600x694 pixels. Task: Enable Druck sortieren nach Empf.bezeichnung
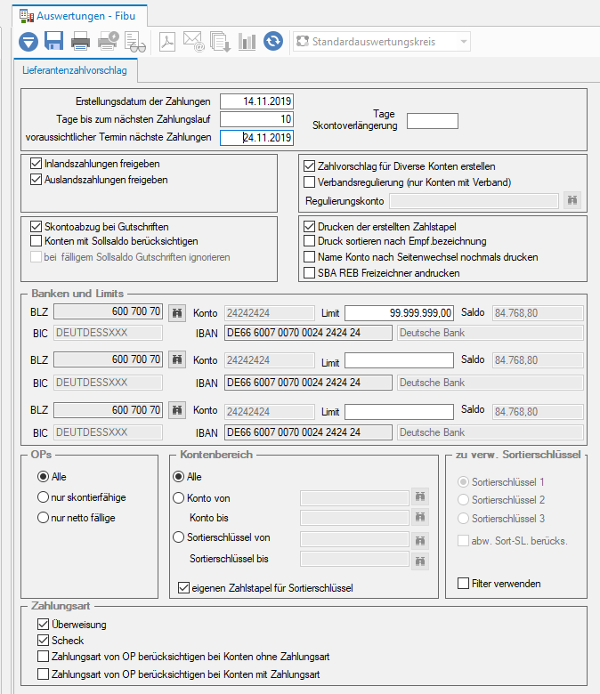(x=309, y=241)
